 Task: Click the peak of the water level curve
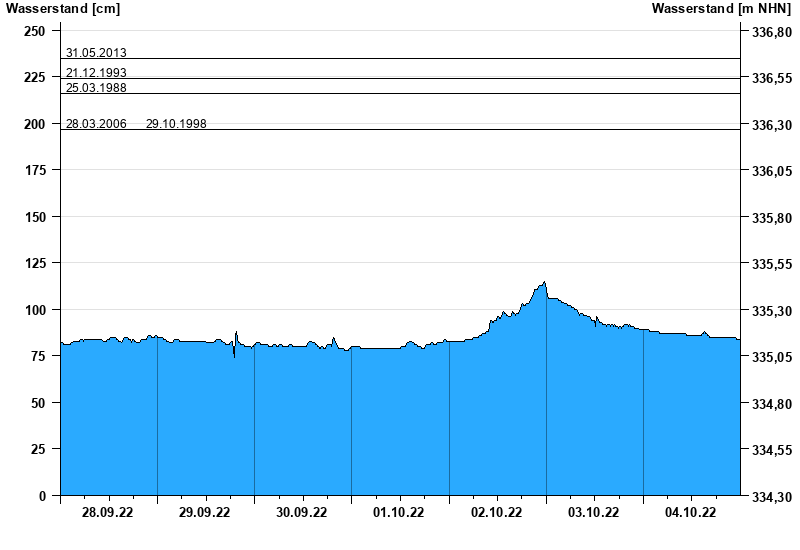pyautogui.click(x=544, y=282)
